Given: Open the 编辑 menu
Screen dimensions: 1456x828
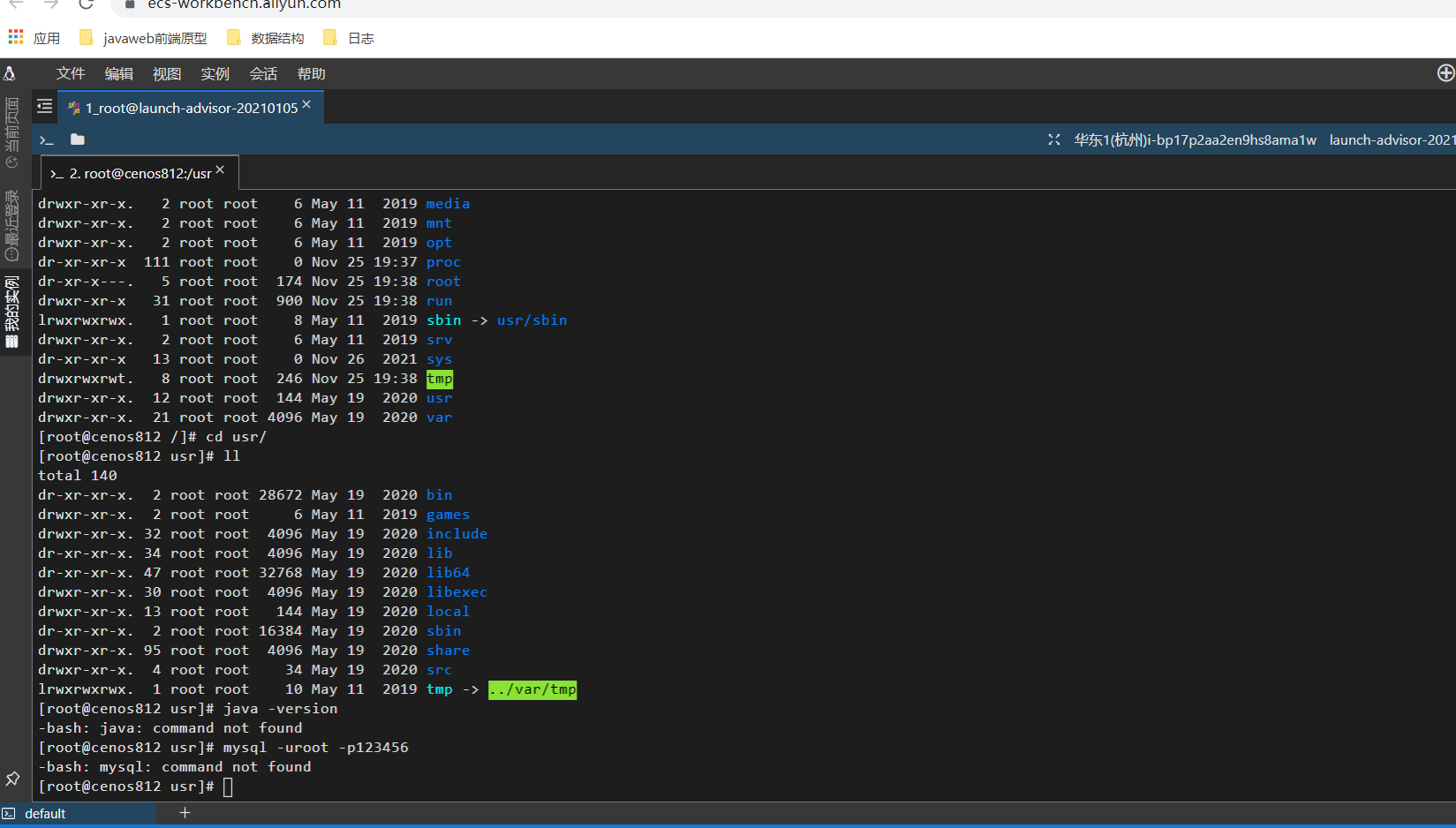Looking at the screenshot, I should [x=119, y=74].
